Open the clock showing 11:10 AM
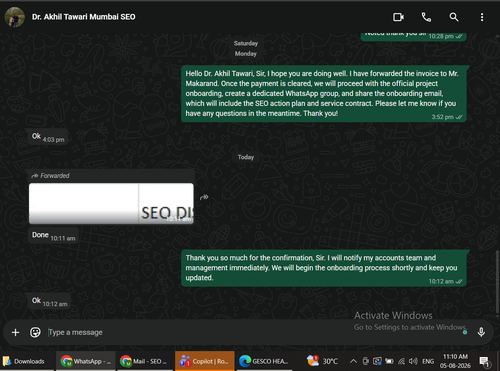 [x=455, y=361]
